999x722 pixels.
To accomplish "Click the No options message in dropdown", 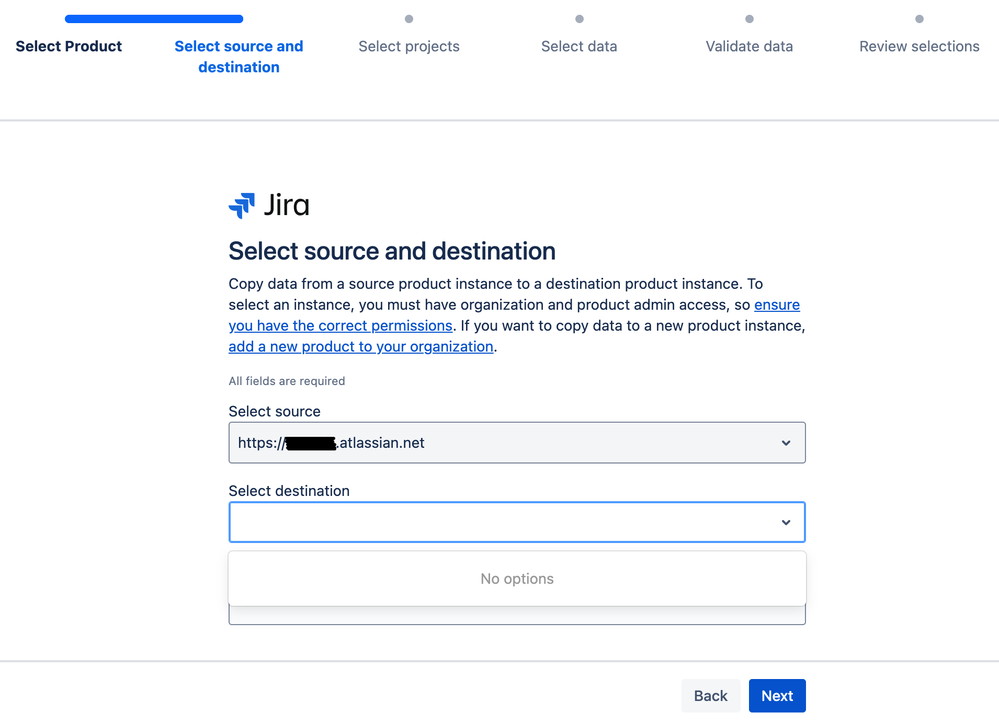I will [x=517, y=579].
